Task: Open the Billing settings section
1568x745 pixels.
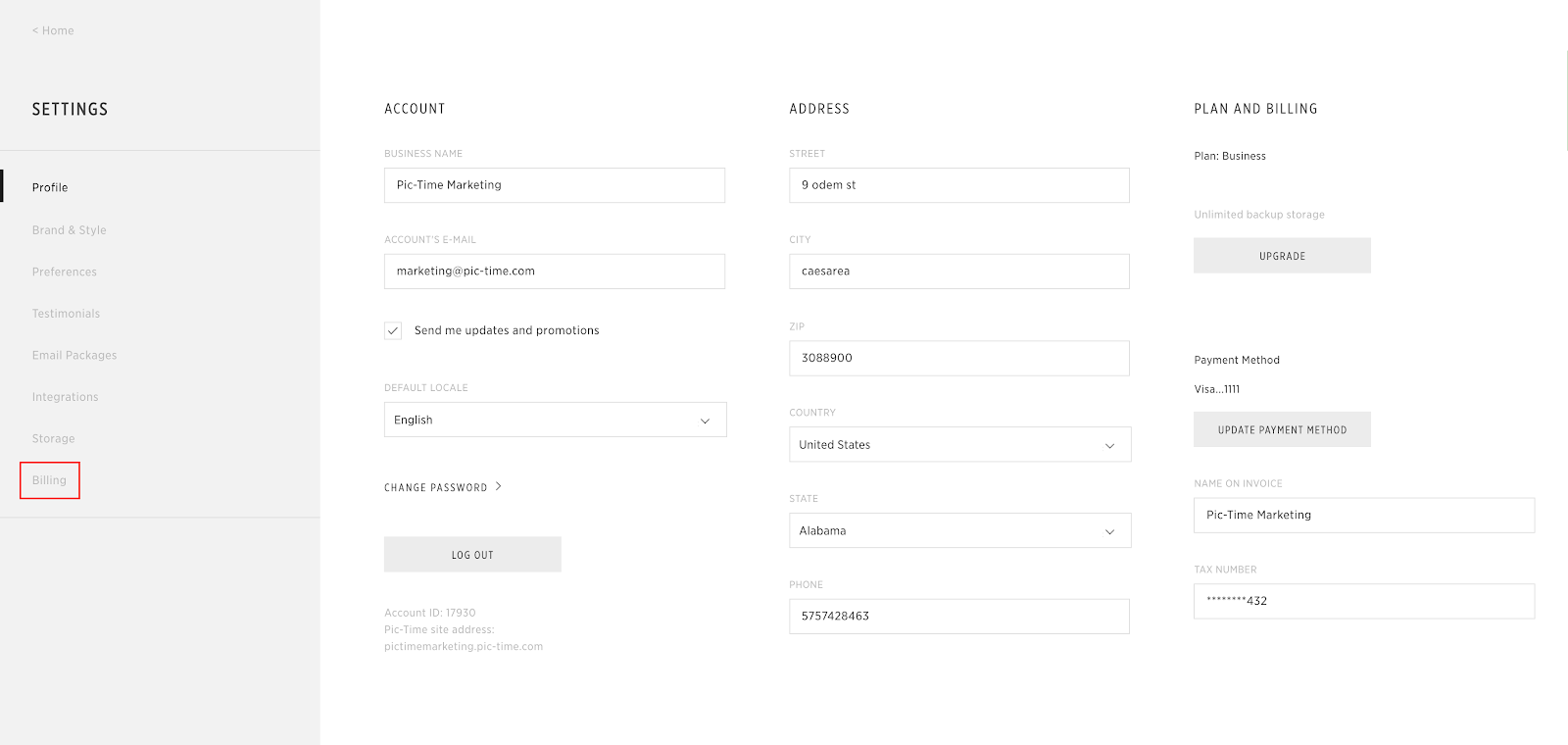Action: tap(49, 480)
